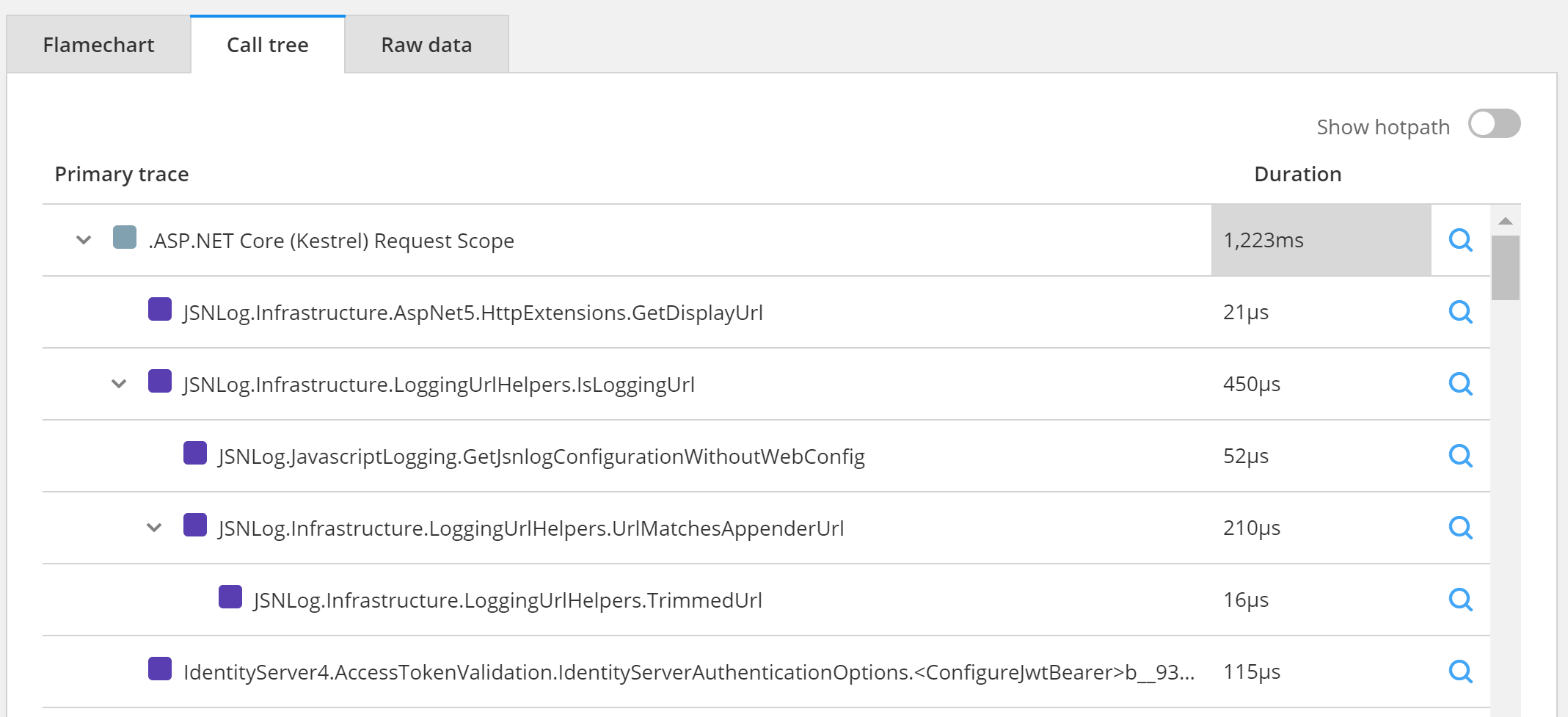The image size is (1568, 717).
Task: Inspect TrimmedUrl with the magnifier icon
Action: [x=1460, y=600]
